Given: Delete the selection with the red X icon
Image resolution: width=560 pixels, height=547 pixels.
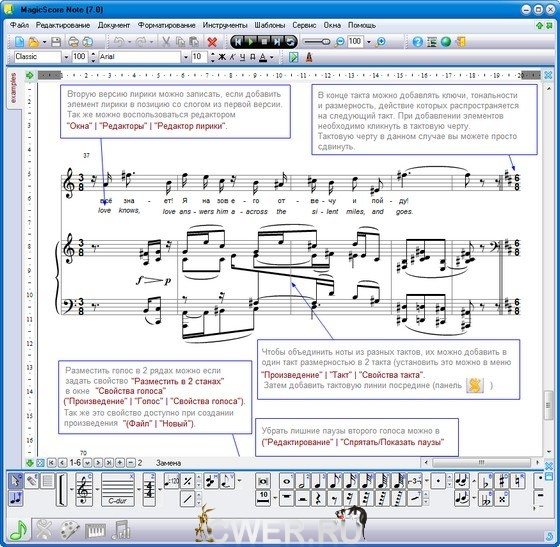Looking at the screenshot, I should 212,42.
